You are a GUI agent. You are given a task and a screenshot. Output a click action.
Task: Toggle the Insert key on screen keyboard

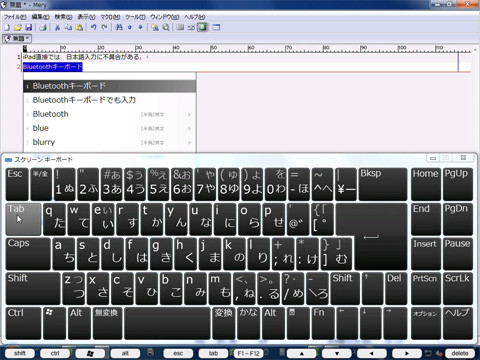tap(425, 254)
